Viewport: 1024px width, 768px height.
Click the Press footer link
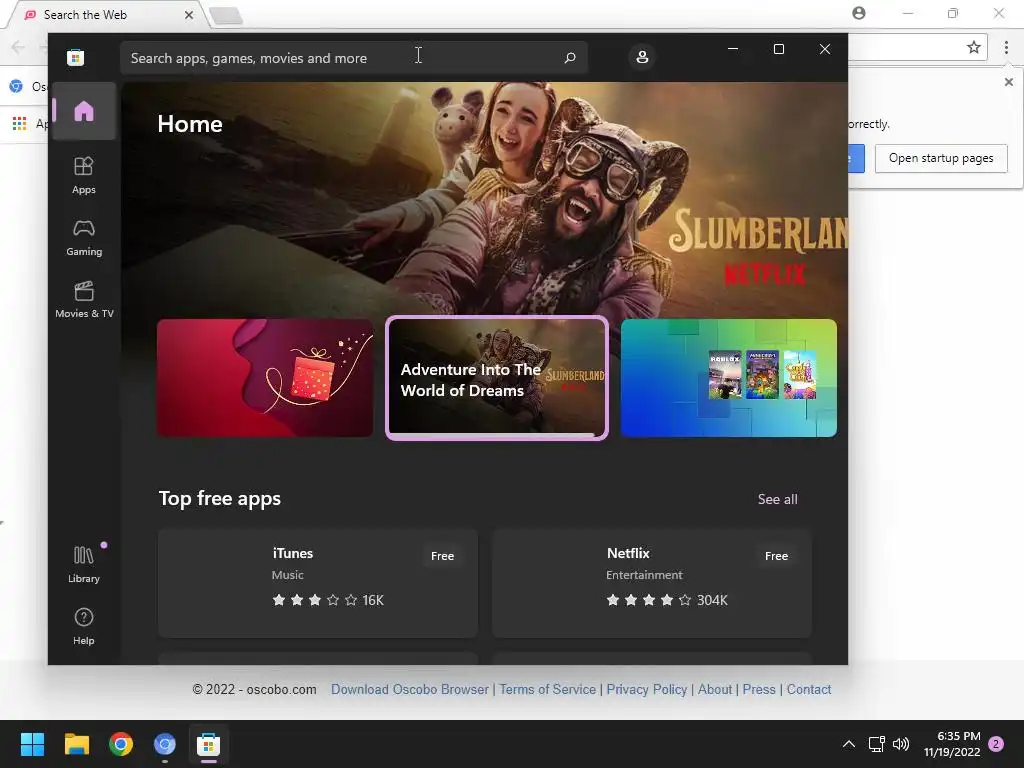[x=759, y=689]
